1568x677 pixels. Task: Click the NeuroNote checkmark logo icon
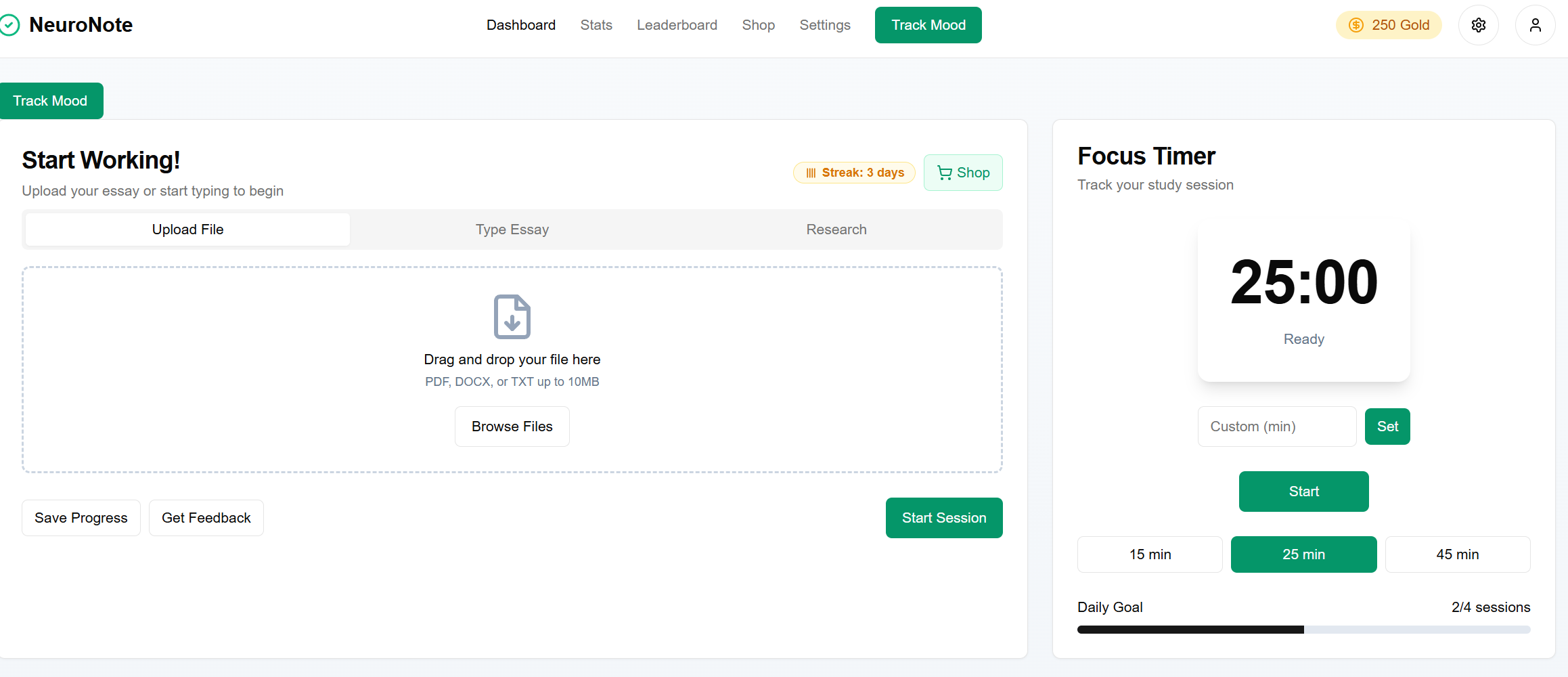tap(9, 26)
